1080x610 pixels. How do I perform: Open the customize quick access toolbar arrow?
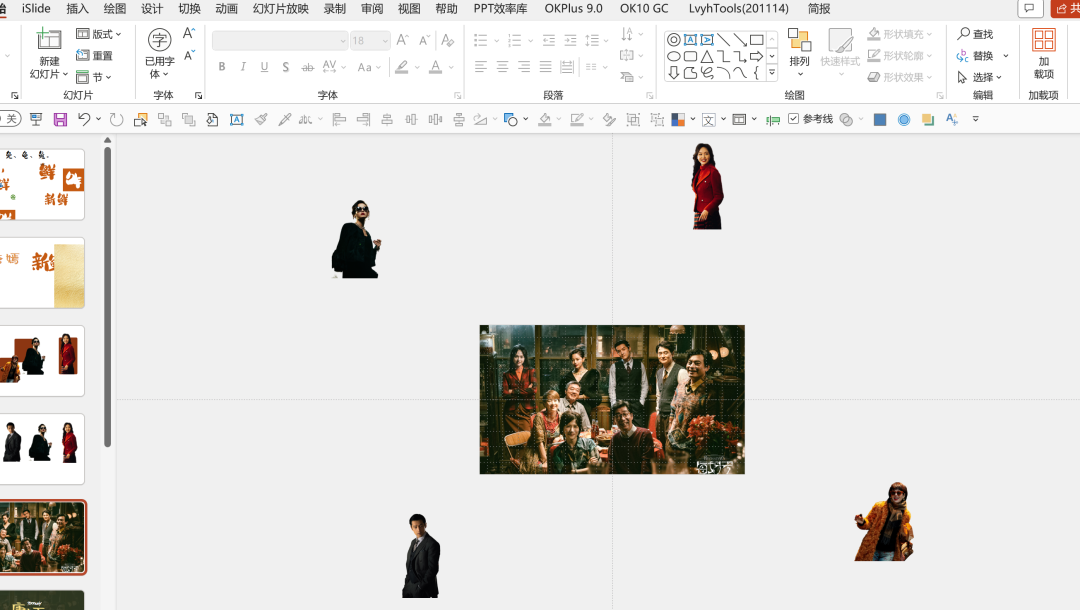click(x=975, y=119)
